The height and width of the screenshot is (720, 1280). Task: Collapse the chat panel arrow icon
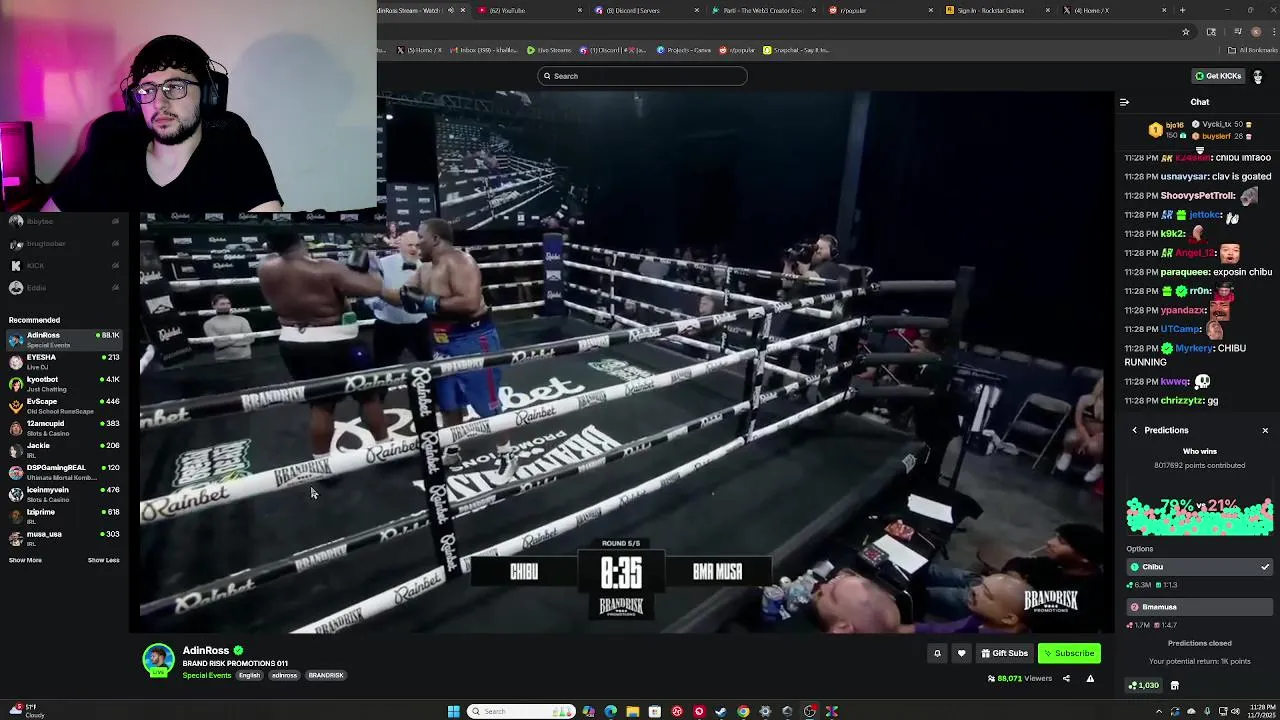(x=1124, y=102)
